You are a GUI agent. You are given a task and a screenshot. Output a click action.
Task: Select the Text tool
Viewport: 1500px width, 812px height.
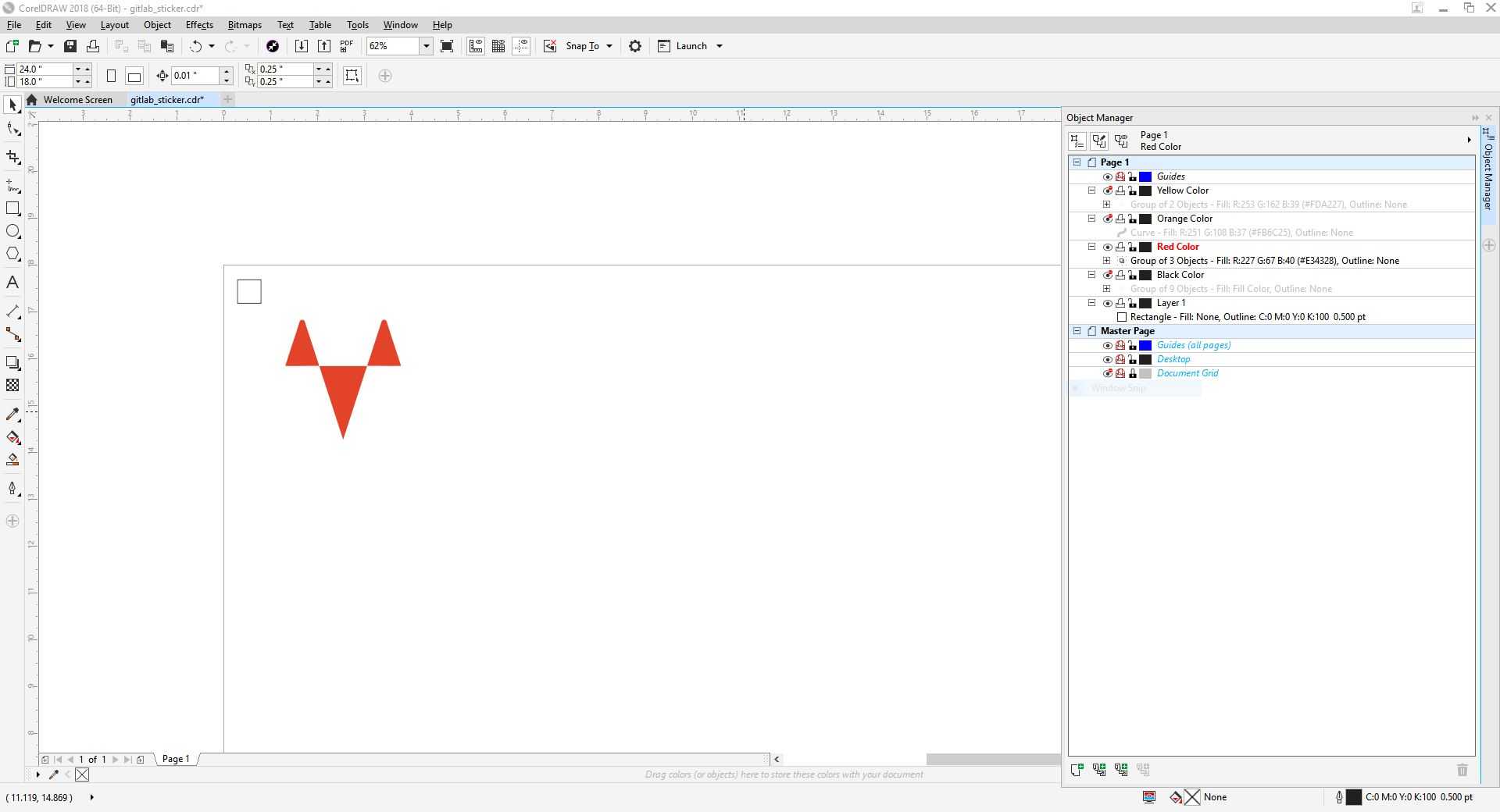[x=12, y=283]
